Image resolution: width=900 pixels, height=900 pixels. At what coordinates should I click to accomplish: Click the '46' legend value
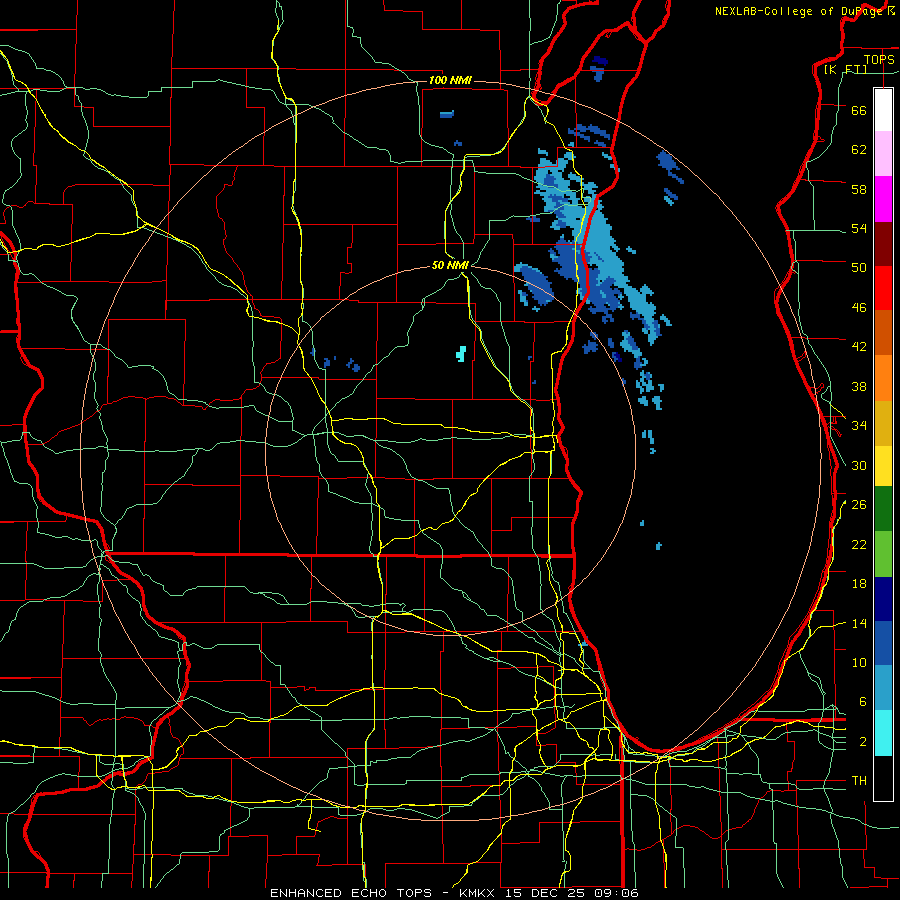coord(859,308)
